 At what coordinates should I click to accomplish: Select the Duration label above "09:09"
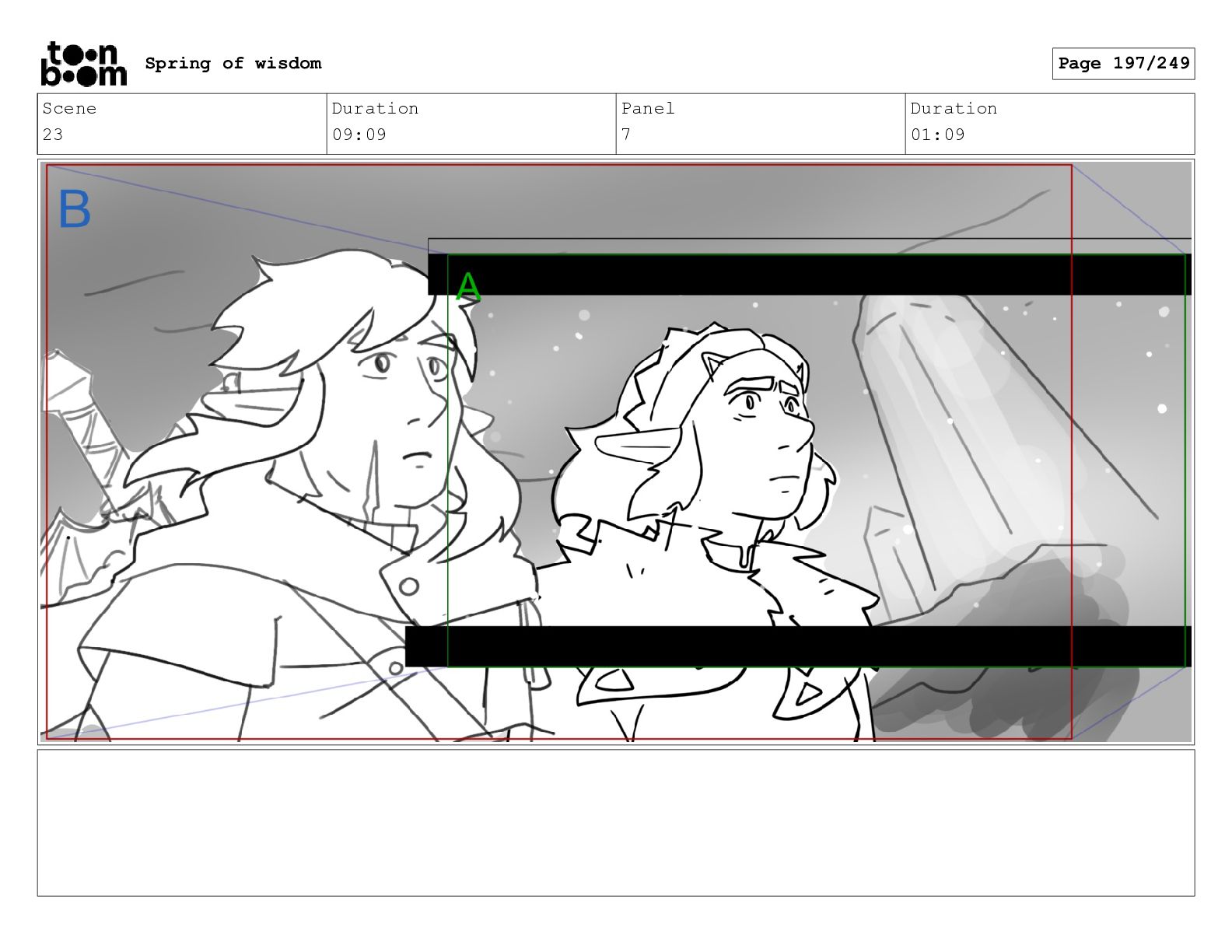tap(375, 109)
